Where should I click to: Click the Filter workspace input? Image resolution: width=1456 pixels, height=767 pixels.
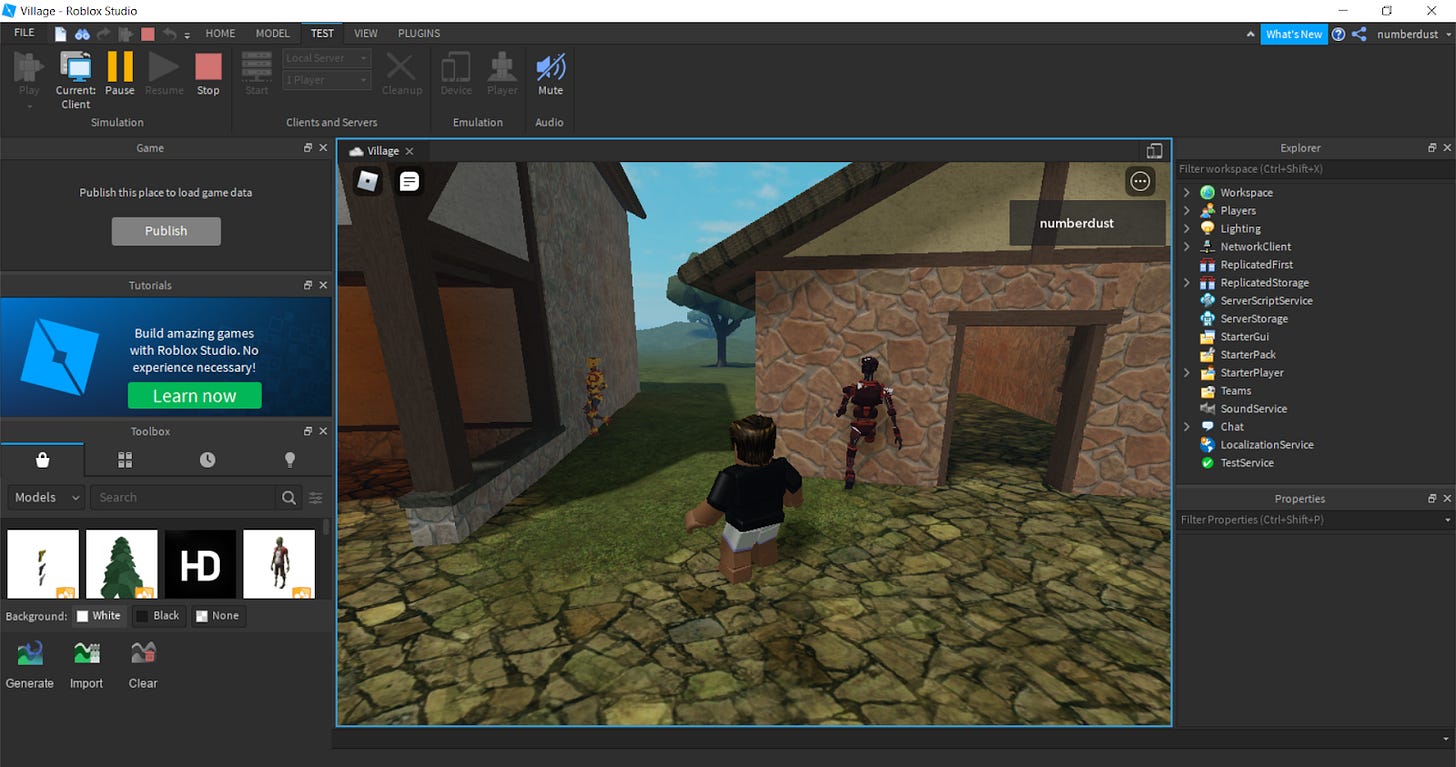(1315, 169)
